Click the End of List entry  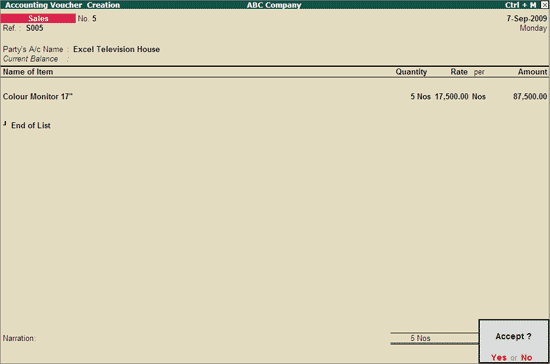(x=31, y=126)
